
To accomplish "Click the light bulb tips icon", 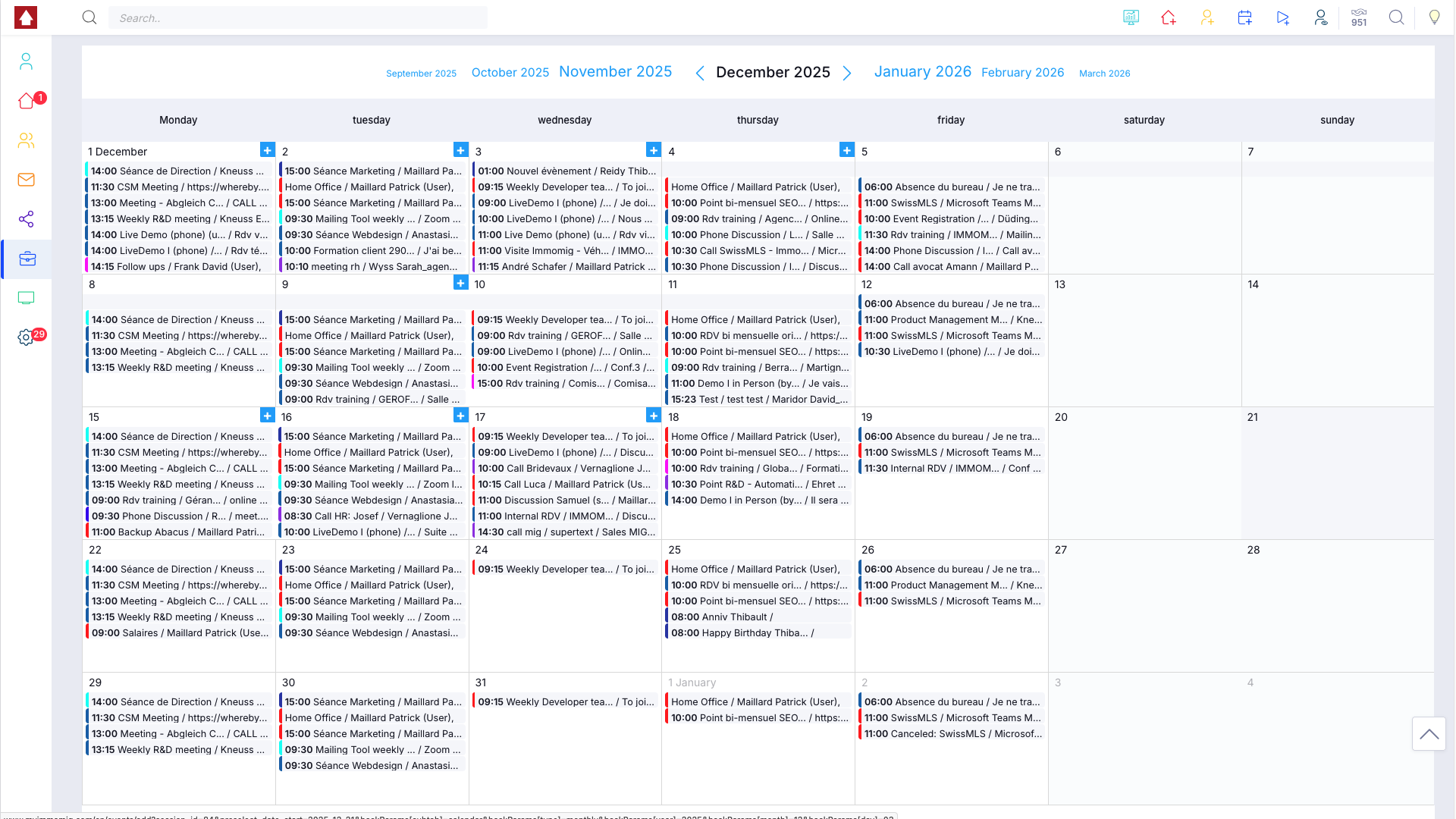I will point(1434,17).
